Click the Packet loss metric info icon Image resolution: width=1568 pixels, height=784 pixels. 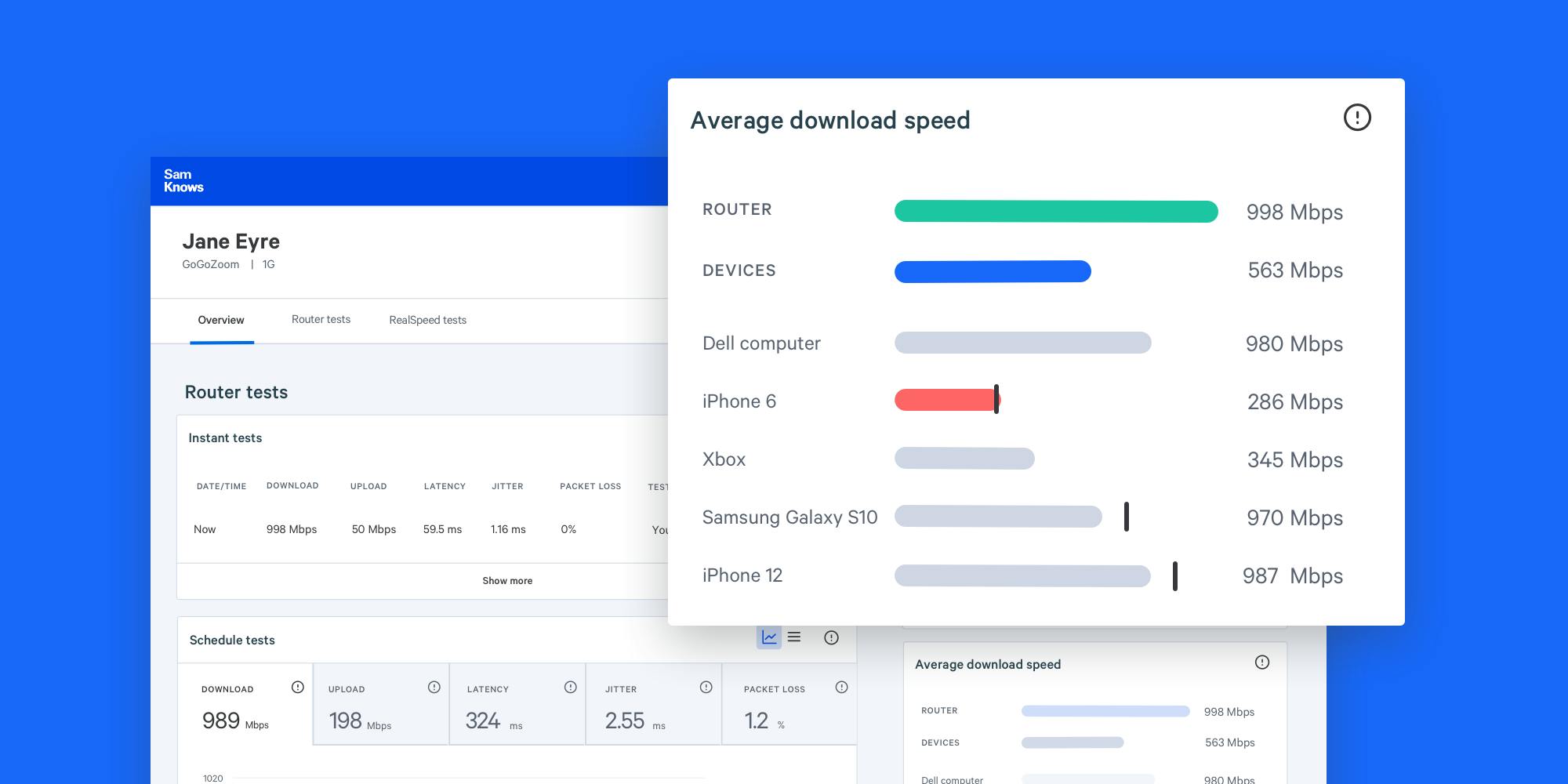coord(842,688)
